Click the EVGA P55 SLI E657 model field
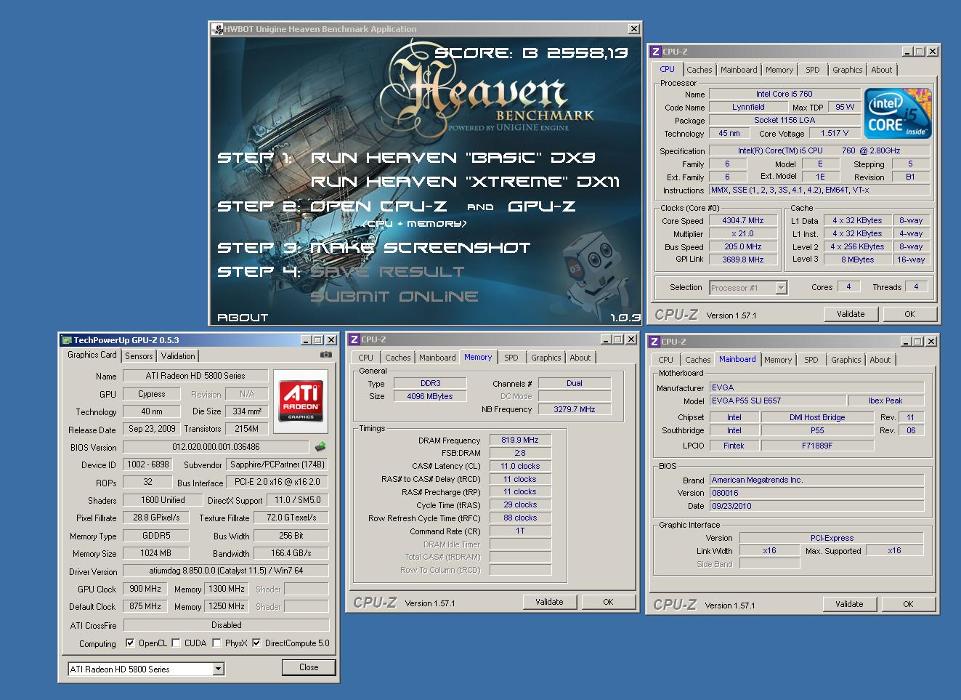This screenshot has height=700, width=961. 777,401
